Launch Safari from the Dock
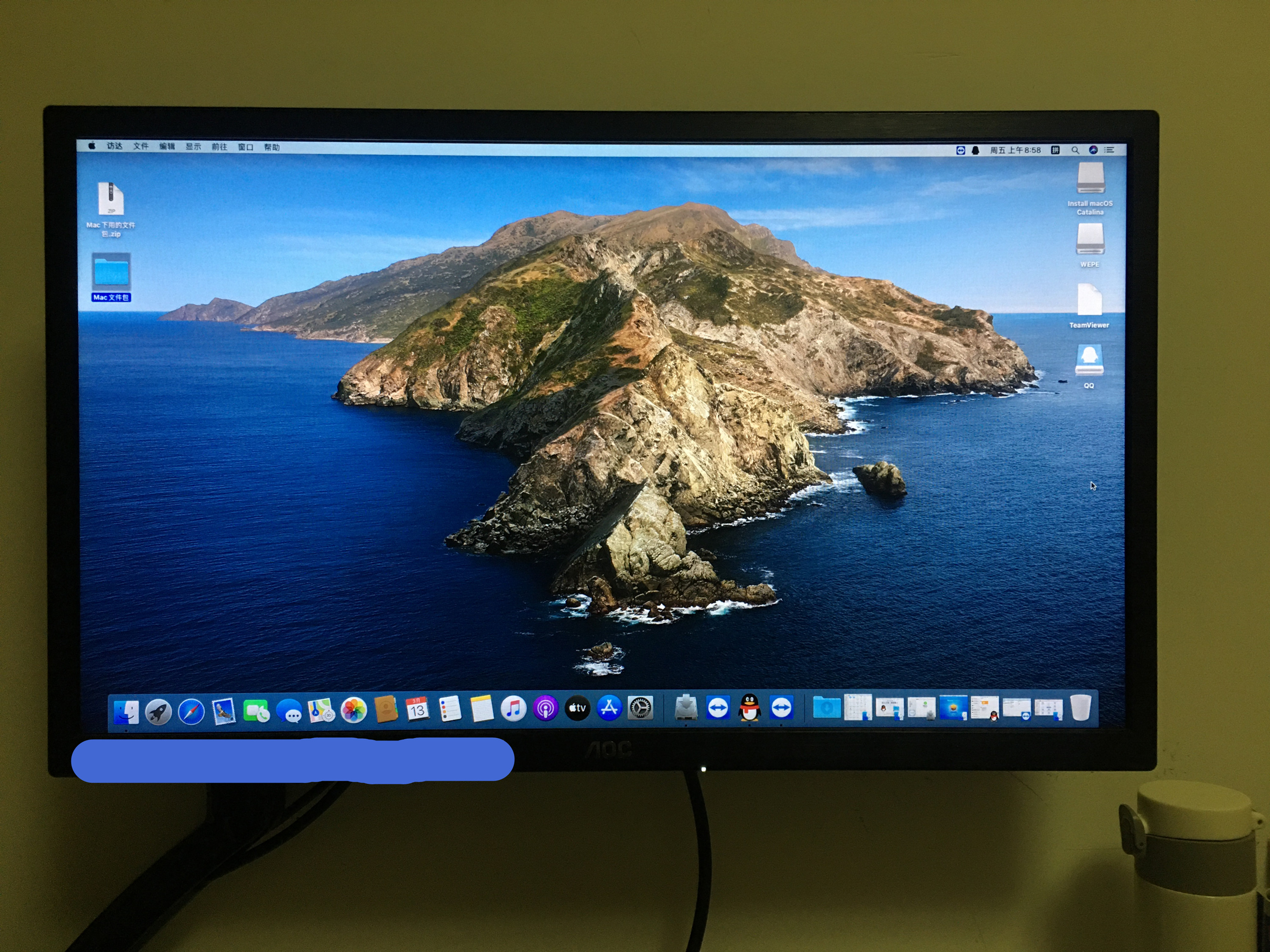 click(x=191, y=712)
